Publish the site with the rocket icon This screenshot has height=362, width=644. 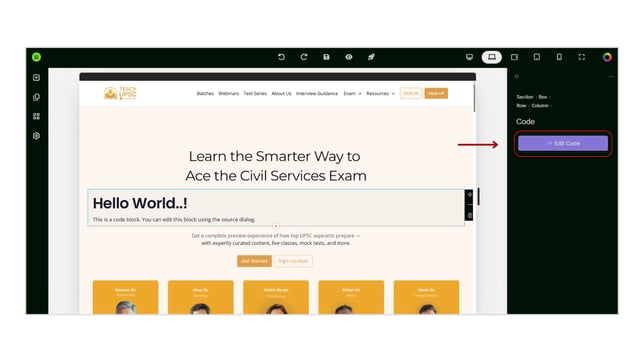click(371, 57)
